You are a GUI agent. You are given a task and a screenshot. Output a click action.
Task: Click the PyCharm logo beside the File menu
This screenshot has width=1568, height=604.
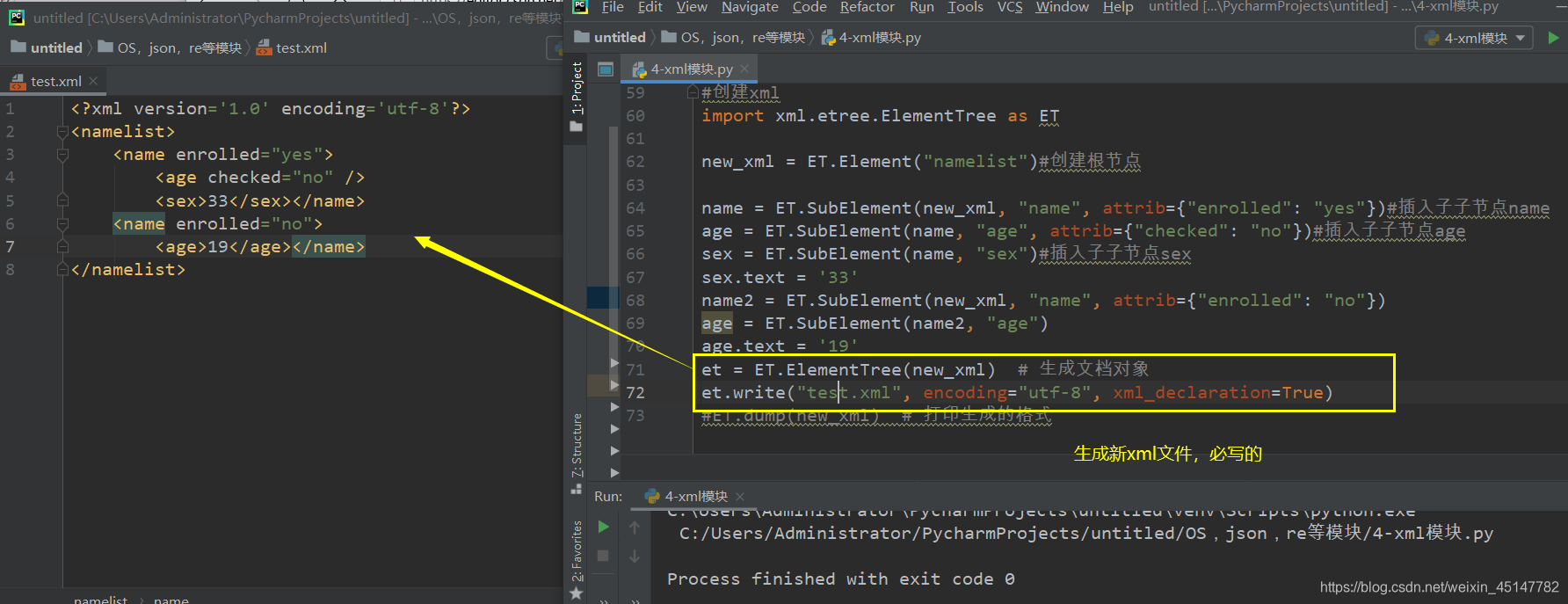click(580, 7)
